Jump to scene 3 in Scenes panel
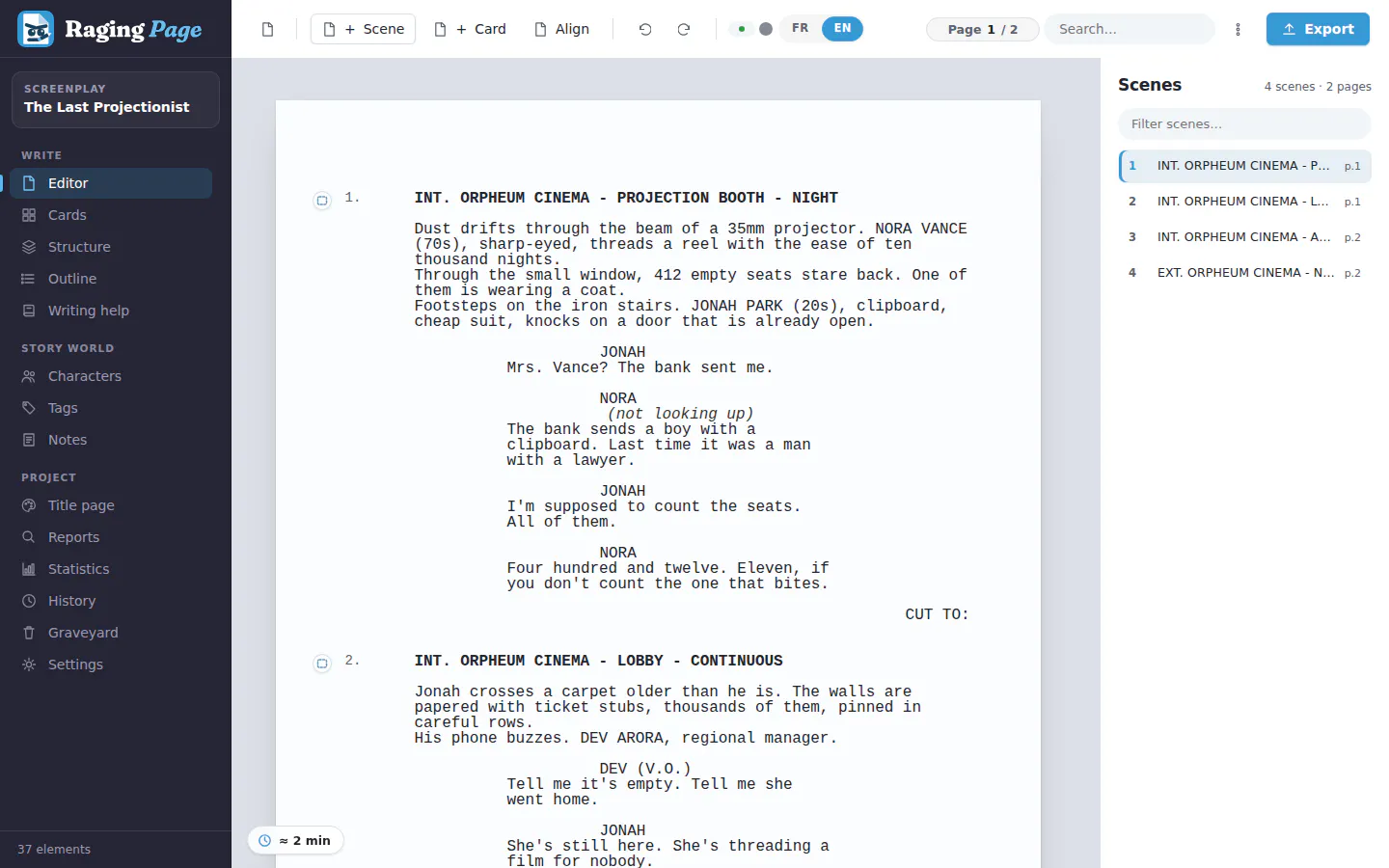 [1244, 237]
